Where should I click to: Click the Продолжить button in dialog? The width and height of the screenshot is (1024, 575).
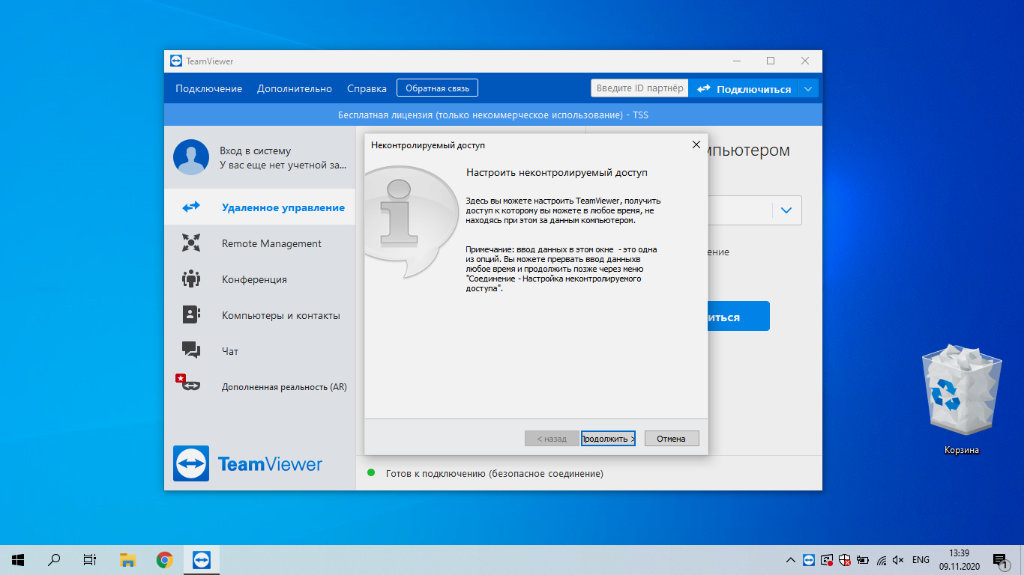pos(608,438)
